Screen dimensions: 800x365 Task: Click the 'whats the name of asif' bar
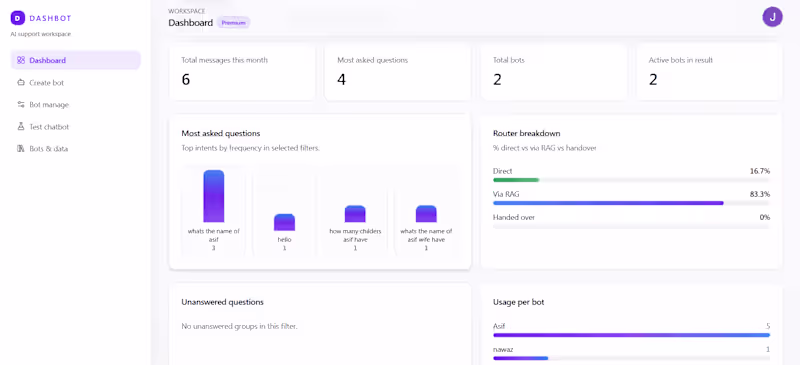point(214,196)
